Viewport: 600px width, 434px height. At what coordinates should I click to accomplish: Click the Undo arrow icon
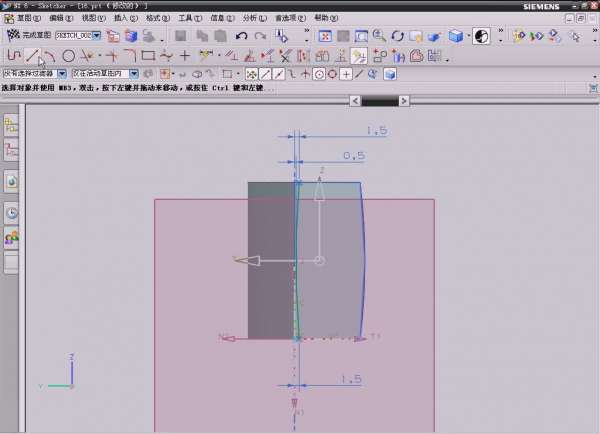pos(241,36)
